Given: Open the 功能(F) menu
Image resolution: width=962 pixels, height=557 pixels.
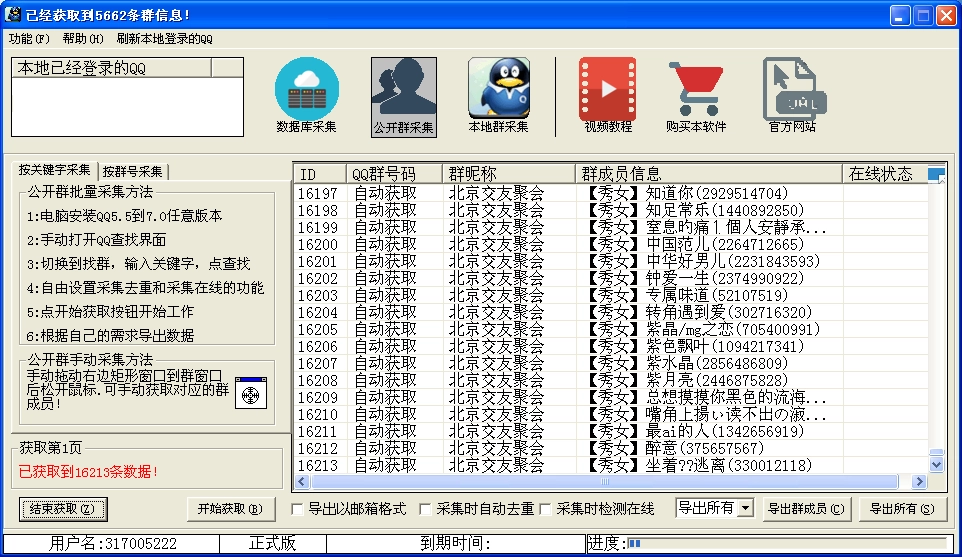Looking at the screenshot, I should pyautogui.click(x=29, y=39).
